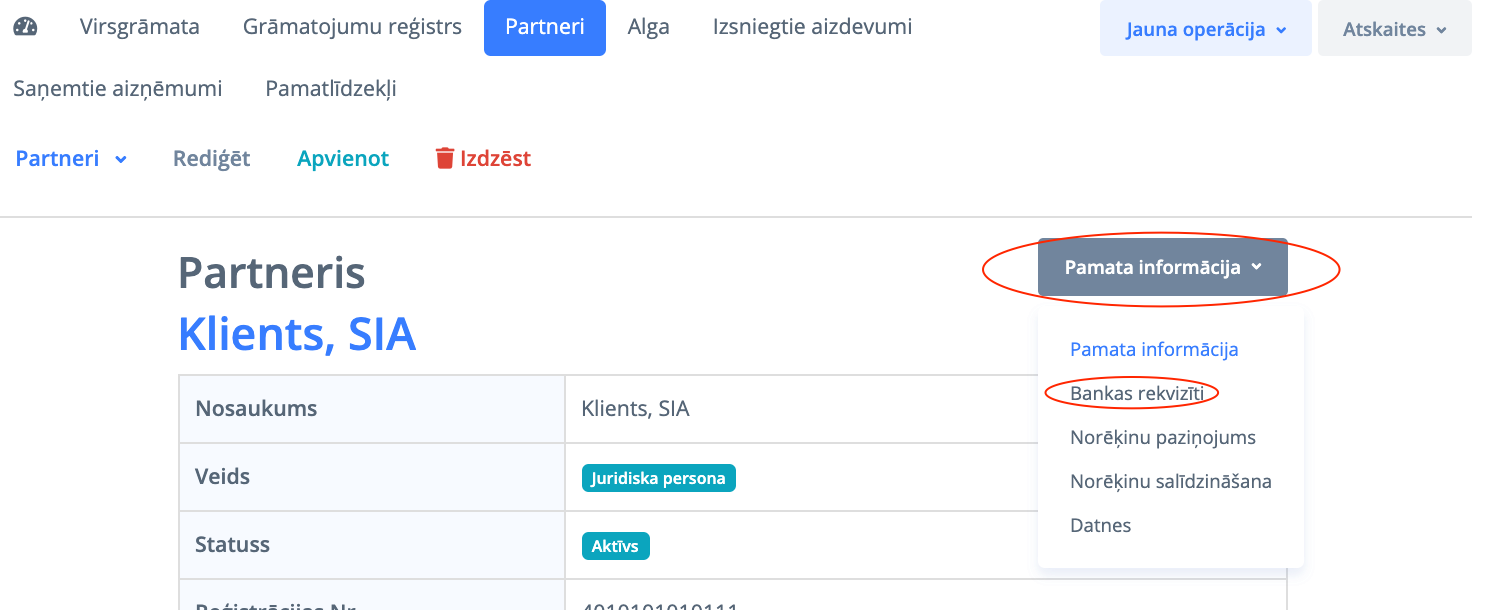This screenshot has height=610, width=1488.
Task: Select Datnes in the dropdown menu
Action: pyautogui.click(x=1100, y=525)
